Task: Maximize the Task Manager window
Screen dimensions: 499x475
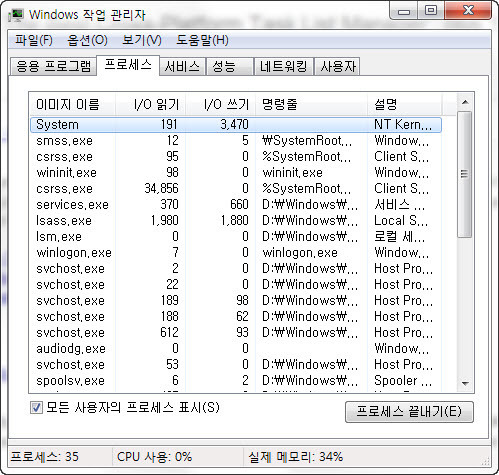Action: pos(431,11)
